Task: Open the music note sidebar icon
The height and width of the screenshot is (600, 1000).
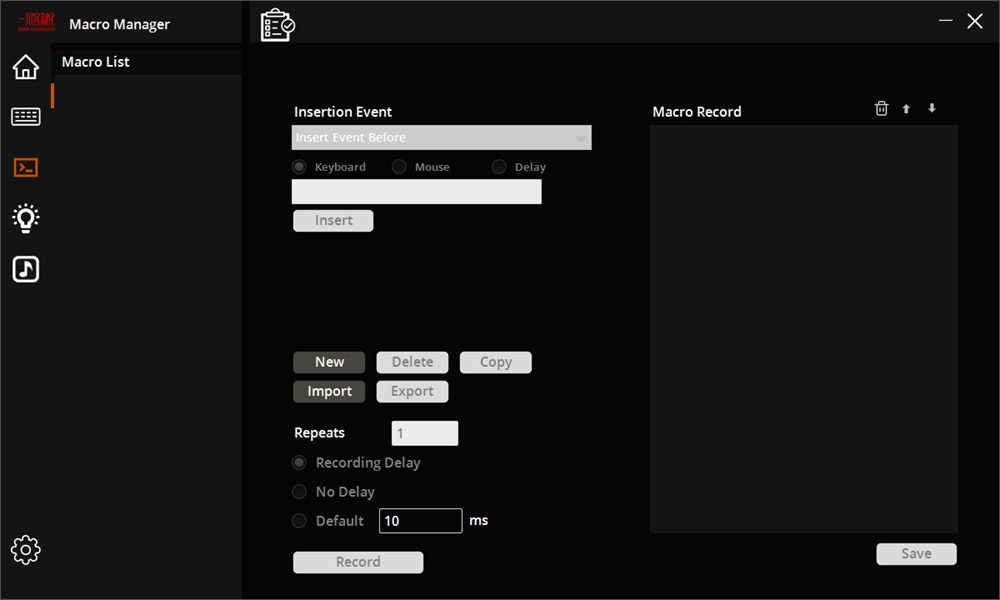Action: [26, 269]
